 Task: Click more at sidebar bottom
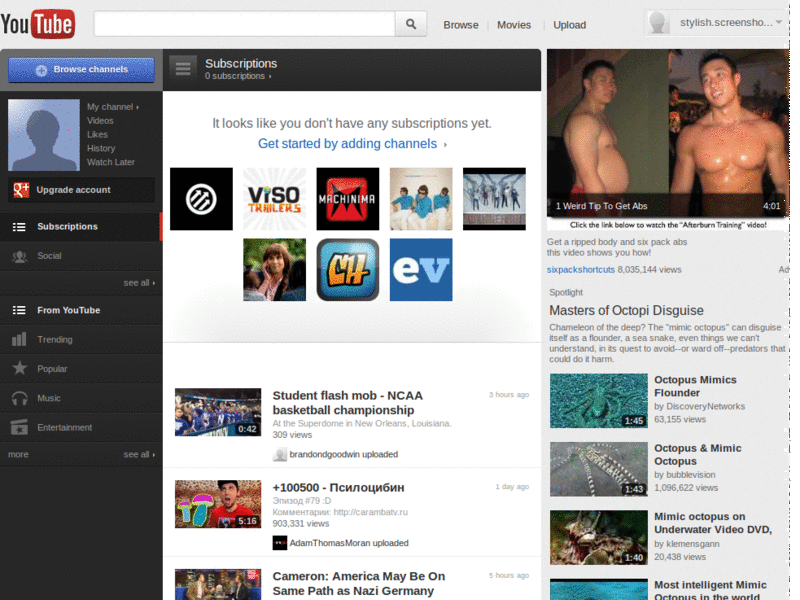tap(18, 454)
